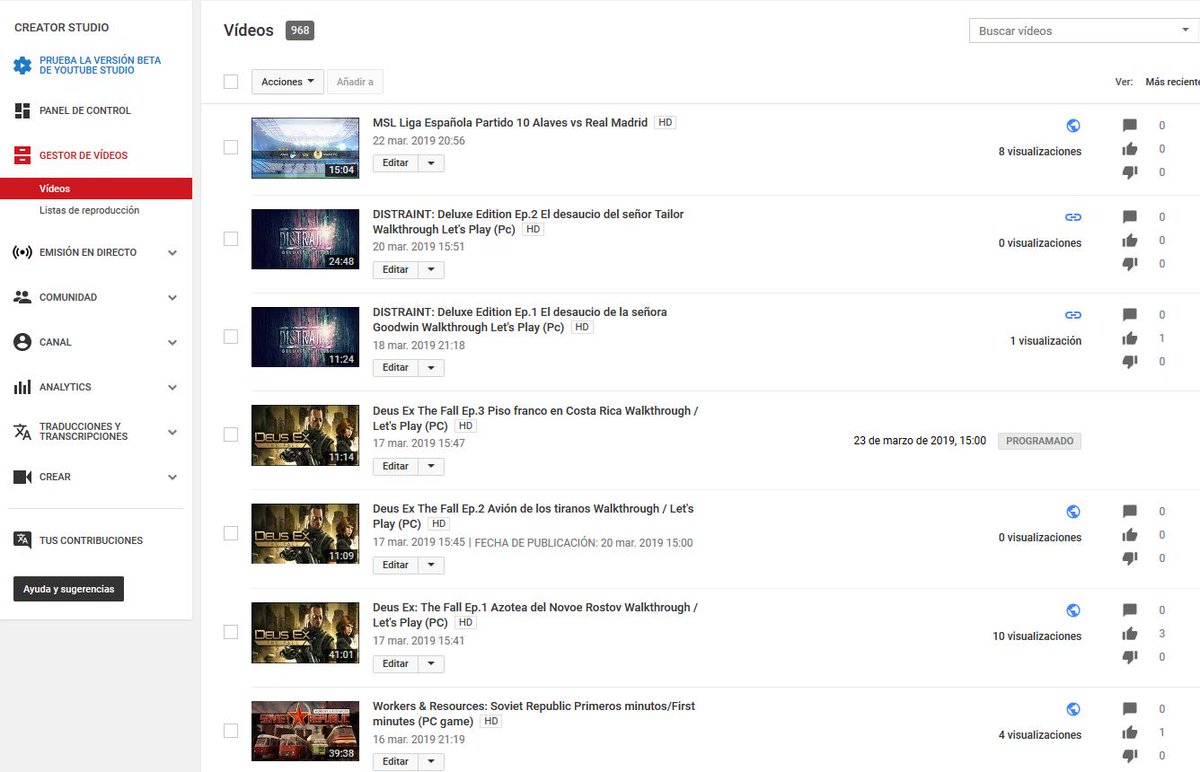Click the Crear video camera icon

point(22,477)
